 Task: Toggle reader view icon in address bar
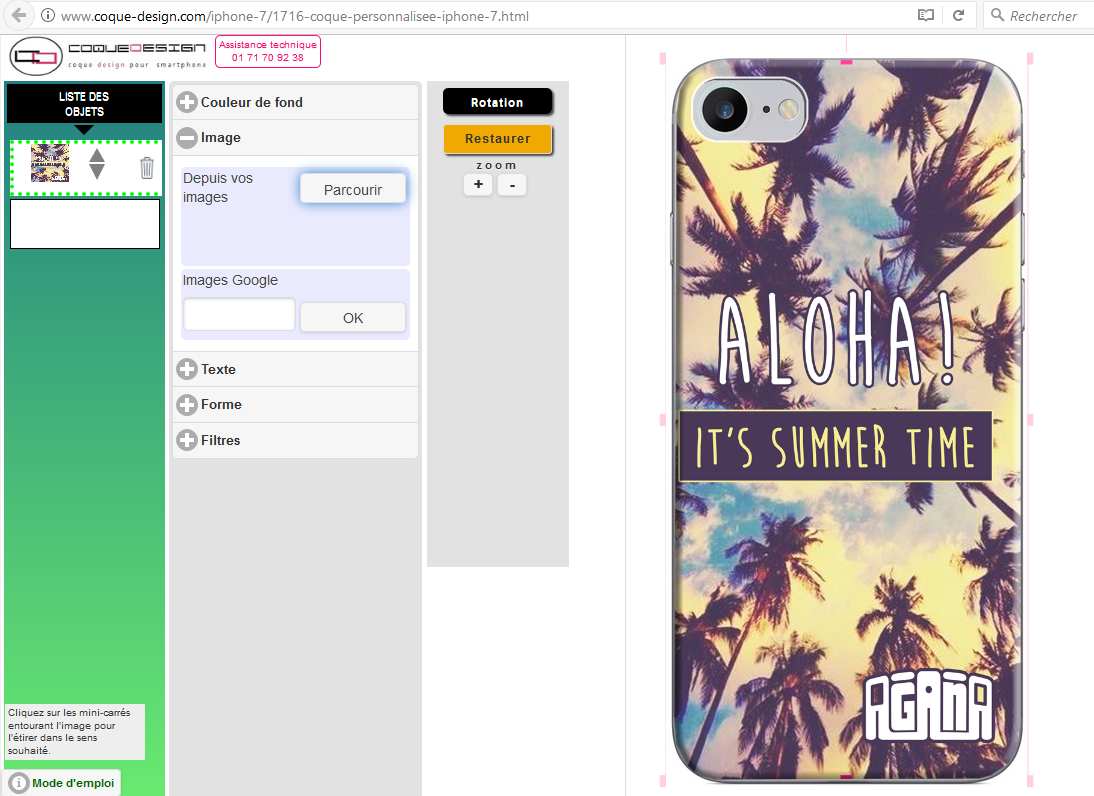[x=925, y=15]
